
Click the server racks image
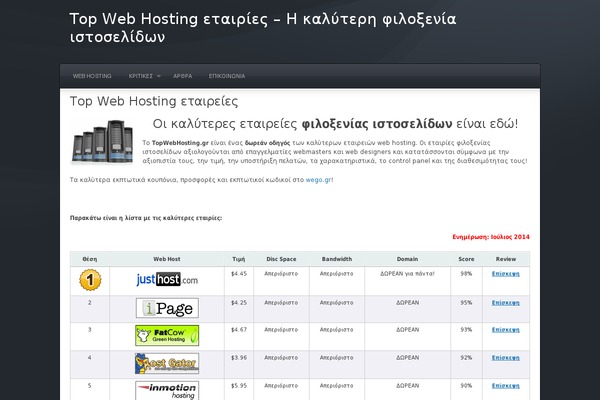tap(102, 142)
